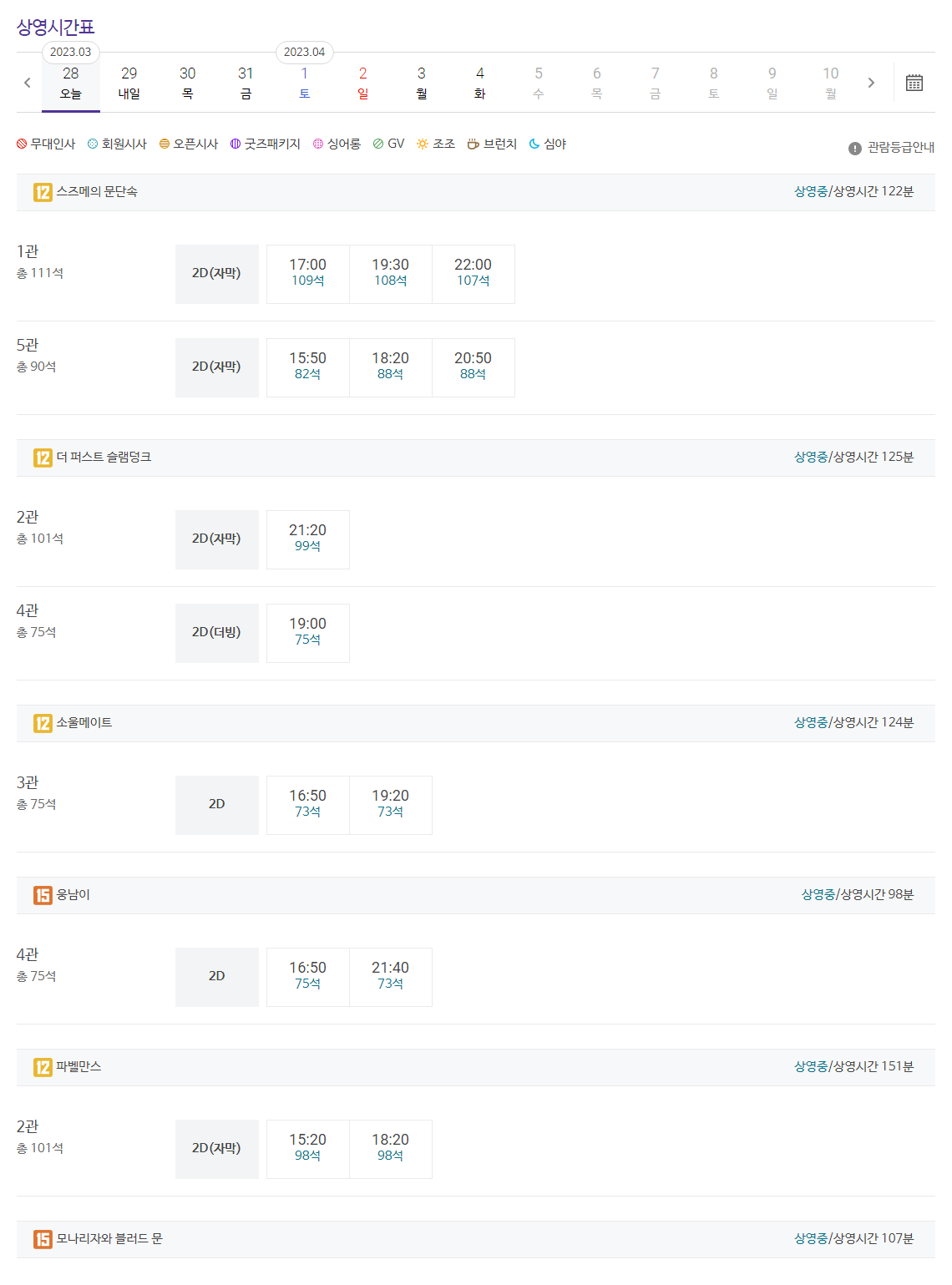Click the 12 rating badge for 더 퍼스트 슬램덩크

coord(43,458)
